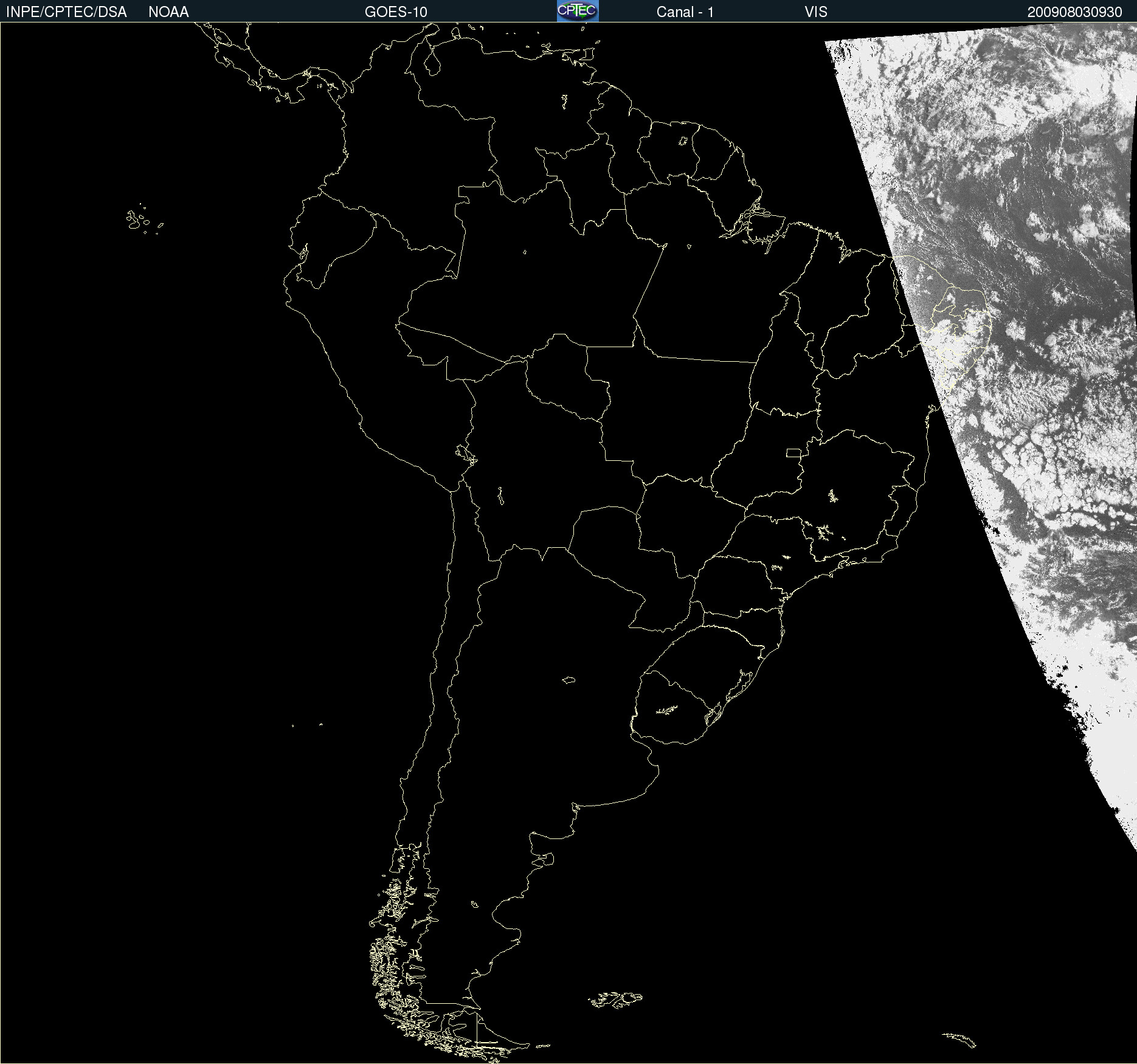Screen dimensions: 1137x1064
Task: Click the NOAA label in header
Action: coord(168,12)
